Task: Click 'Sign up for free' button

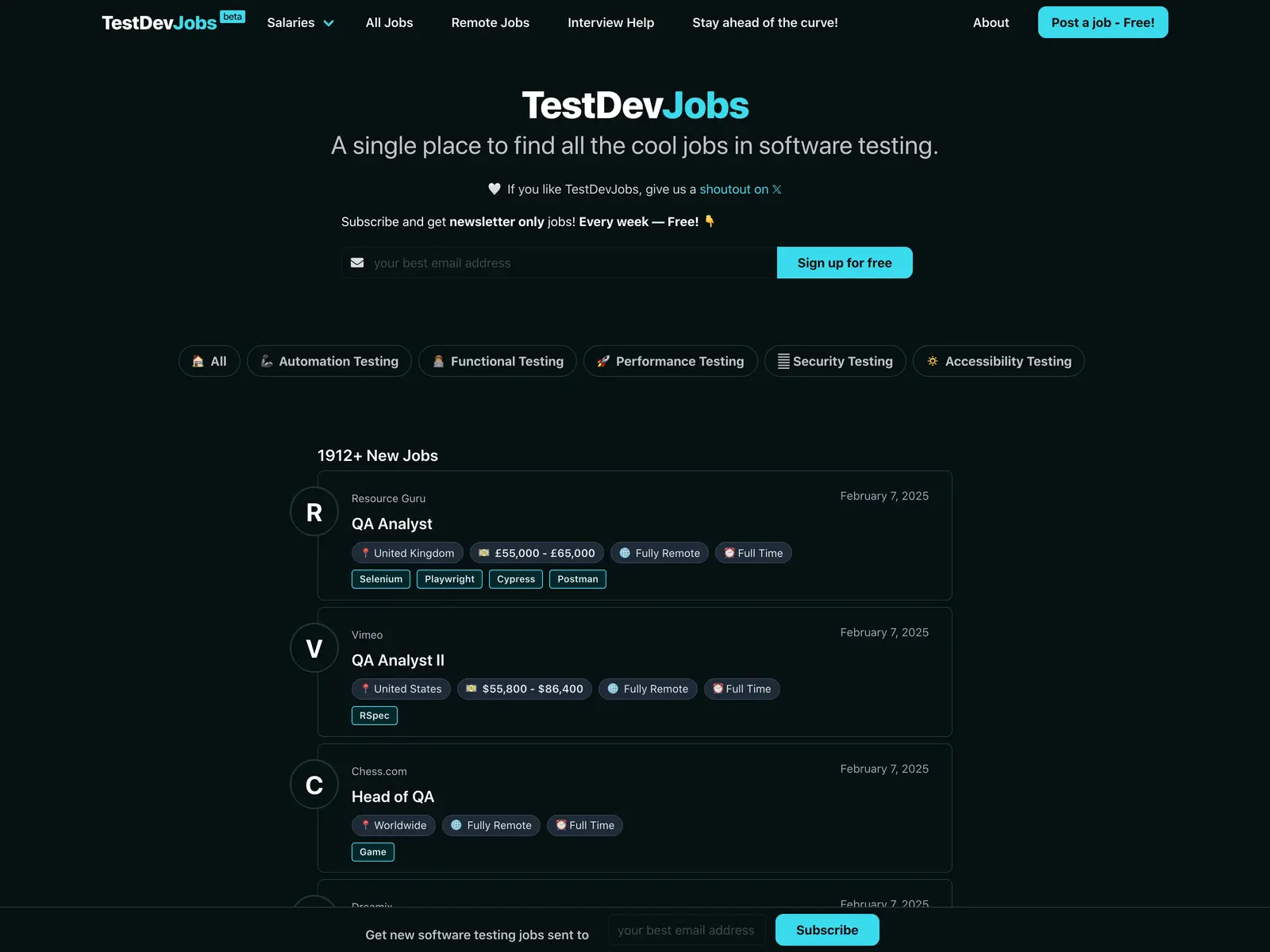Action: [845, 263]
